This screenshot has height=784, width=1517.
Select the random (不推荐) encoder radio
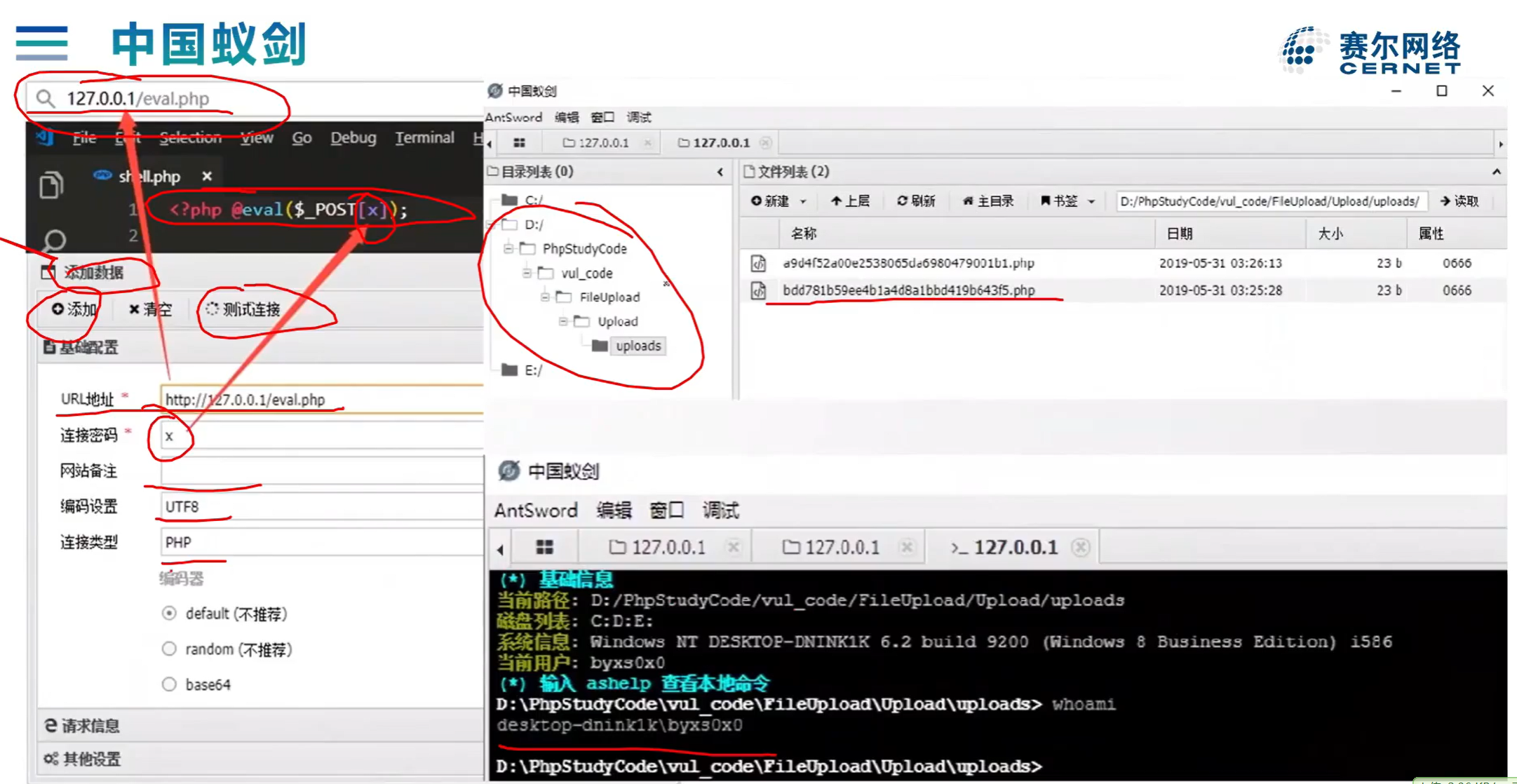(169, 649)
